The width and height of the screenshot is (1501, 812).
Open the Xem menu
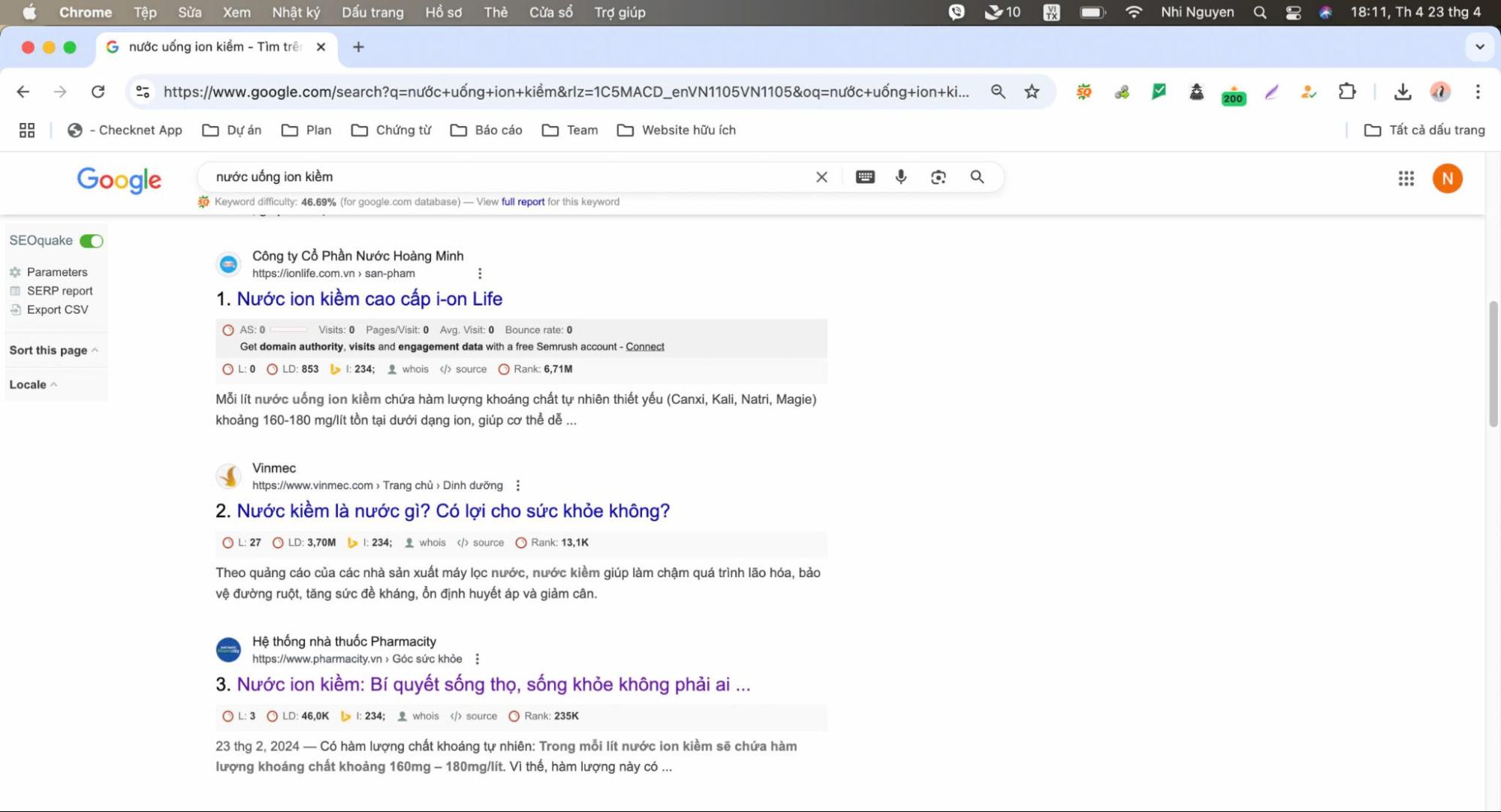coord(237,12)
